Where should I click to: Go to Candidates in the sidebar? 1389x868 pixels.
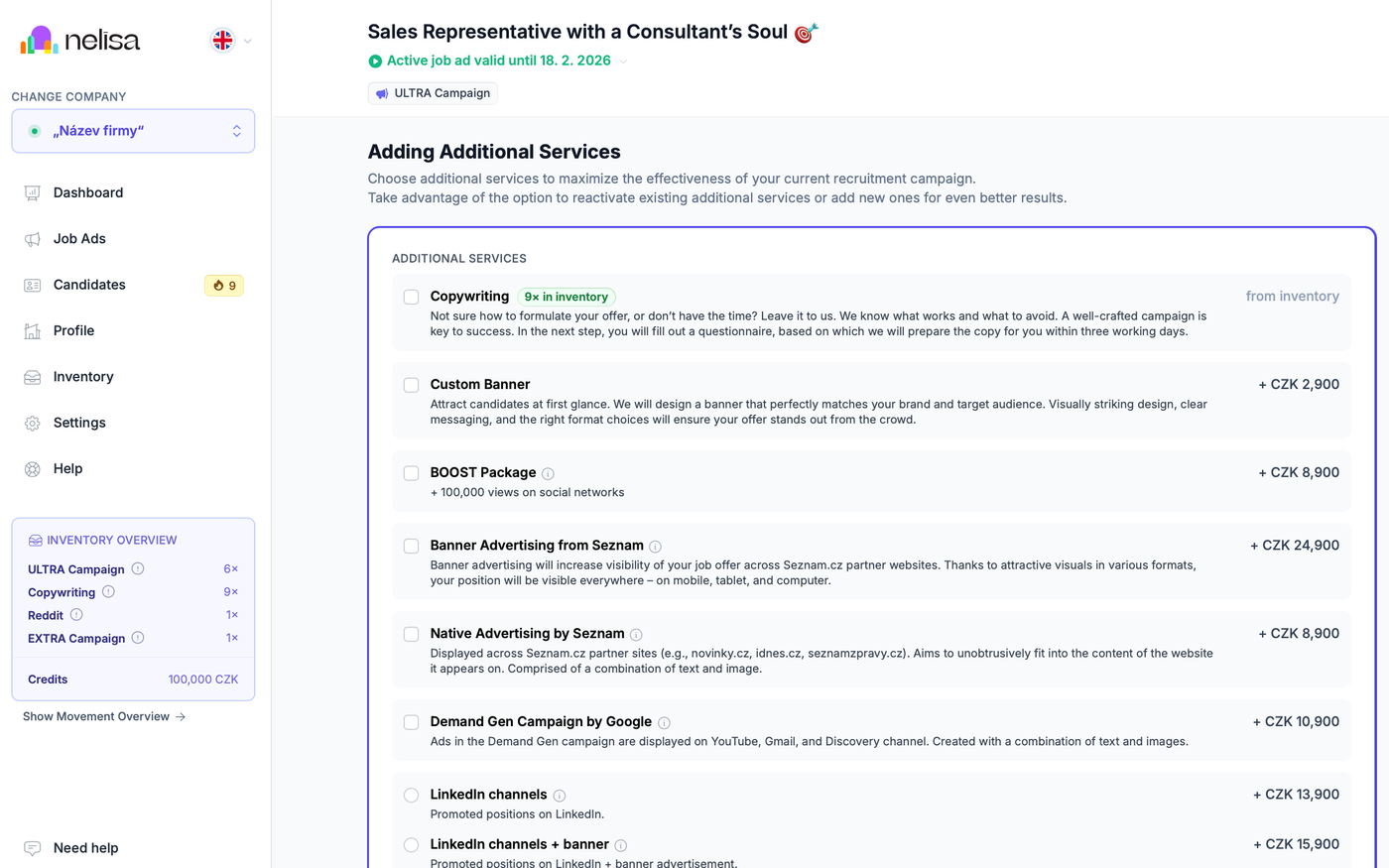(x=89, y=285)
